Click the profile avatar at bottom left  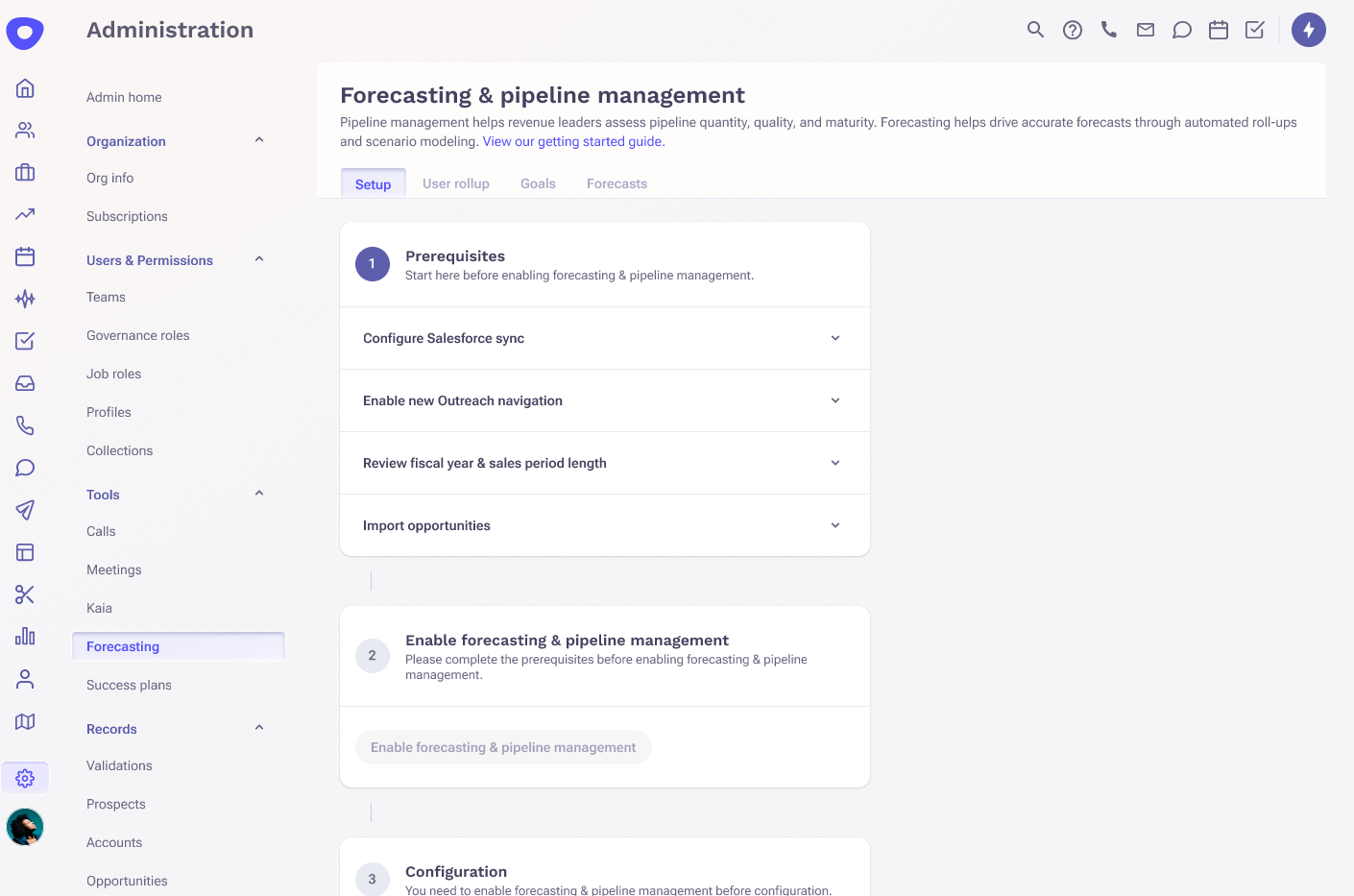click(x=25, y=827)
